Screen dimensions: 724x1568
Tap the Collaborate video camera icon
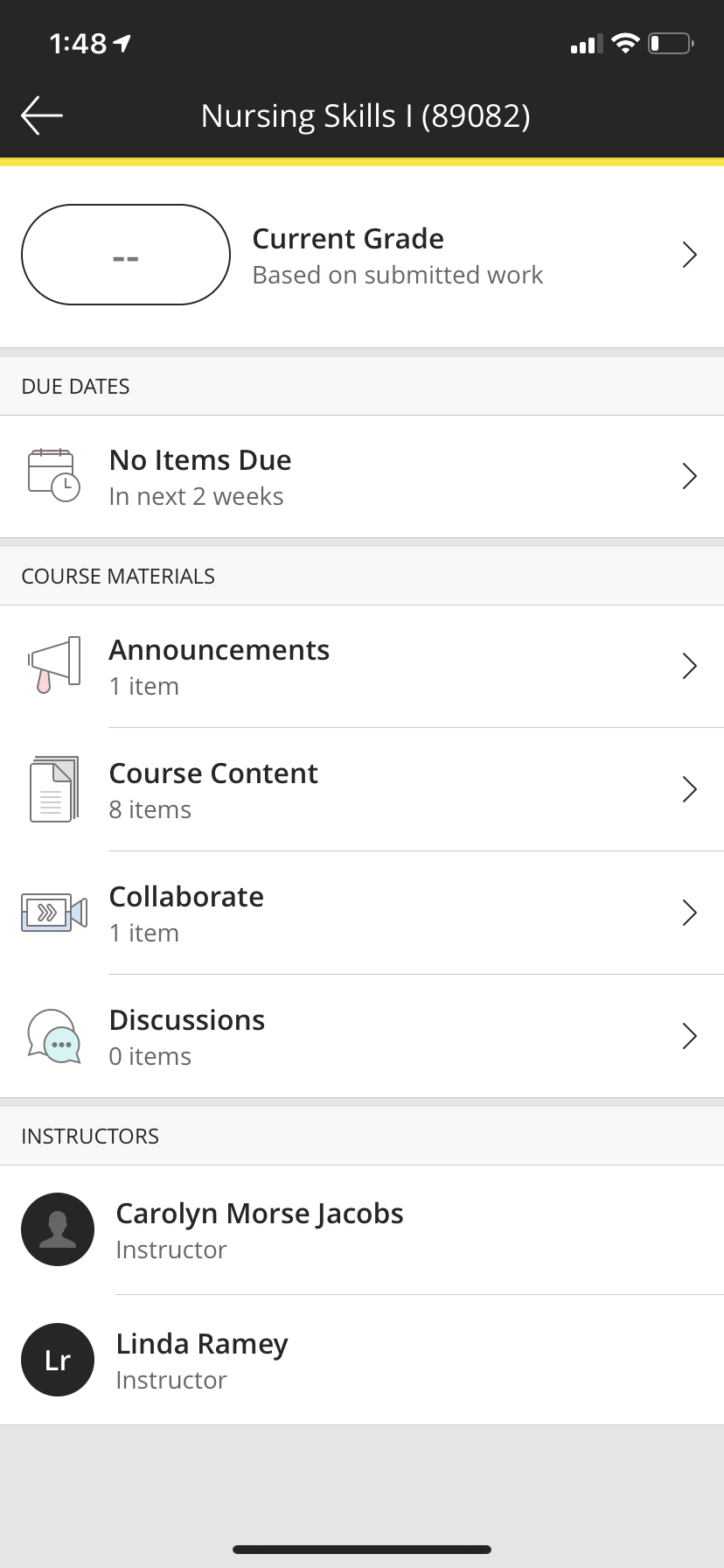tap(54, 913)
